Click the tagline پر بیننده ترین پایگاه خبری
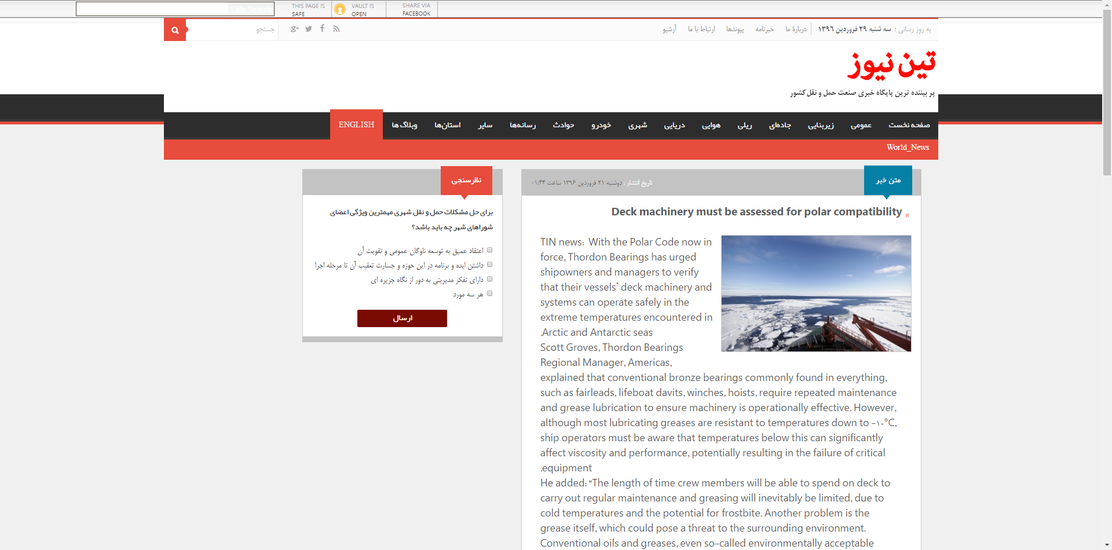Viewport: 1112px width, 550px height. [863, 93]
